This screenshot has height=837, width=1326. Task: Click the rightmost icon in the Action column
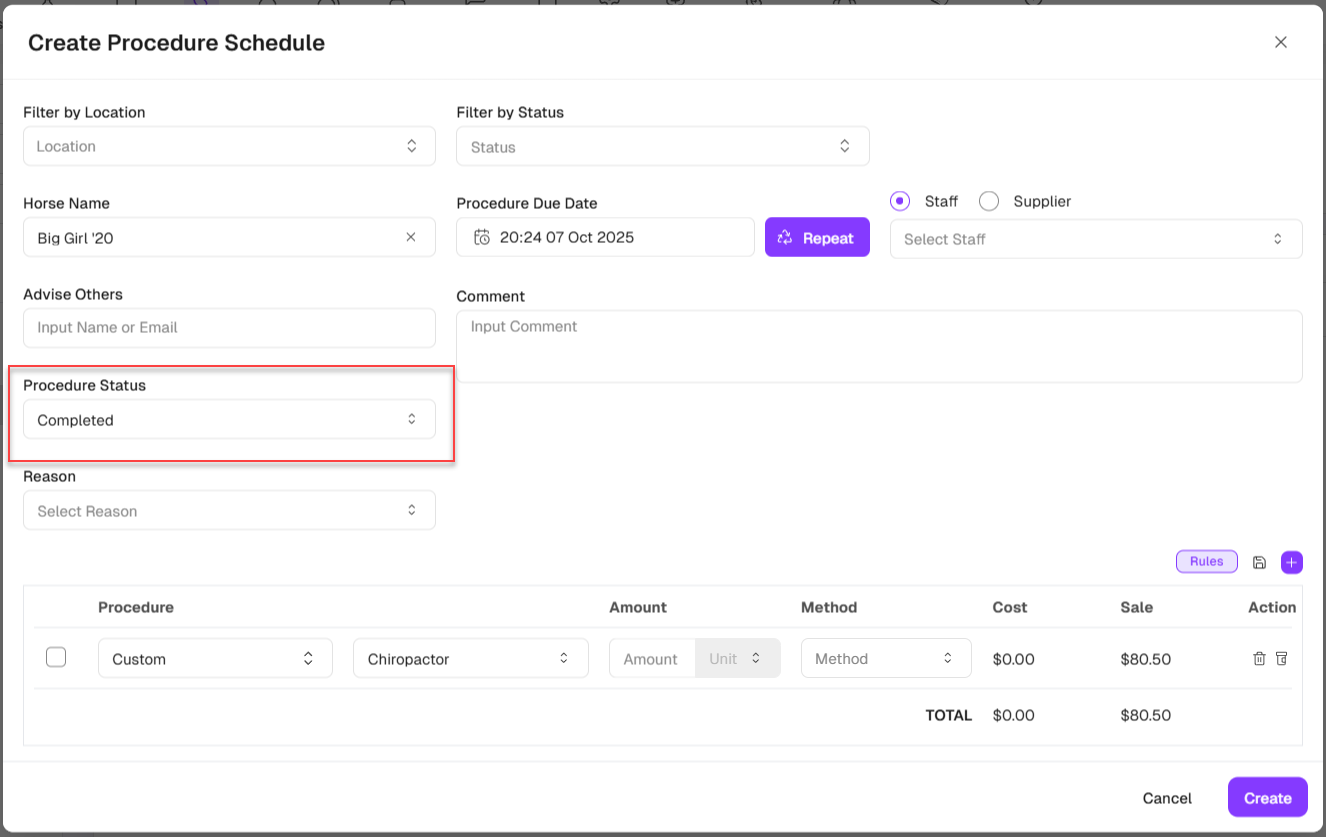click(x=1282, y=659)
